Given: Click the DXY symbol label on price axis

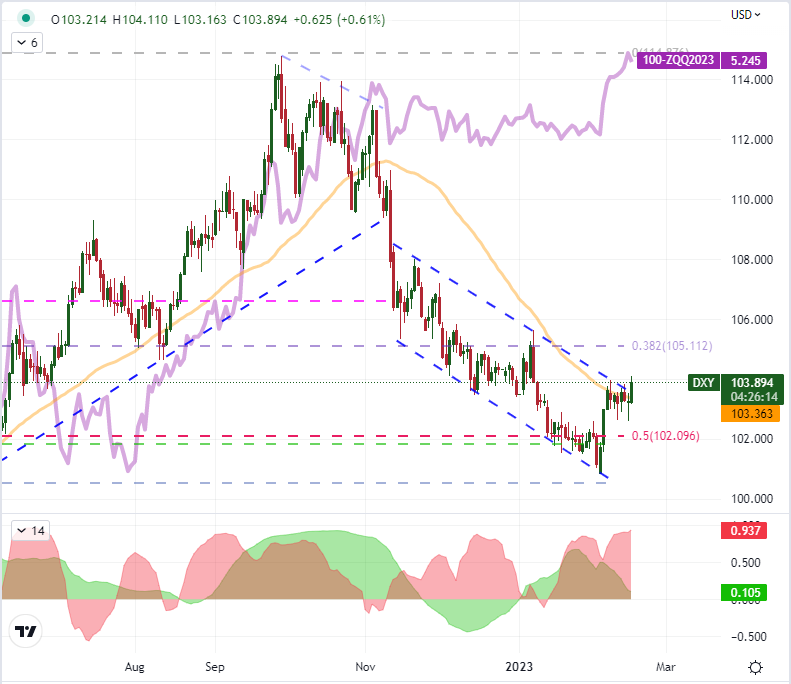Looking at the screenshot, I should coord(703,383).
